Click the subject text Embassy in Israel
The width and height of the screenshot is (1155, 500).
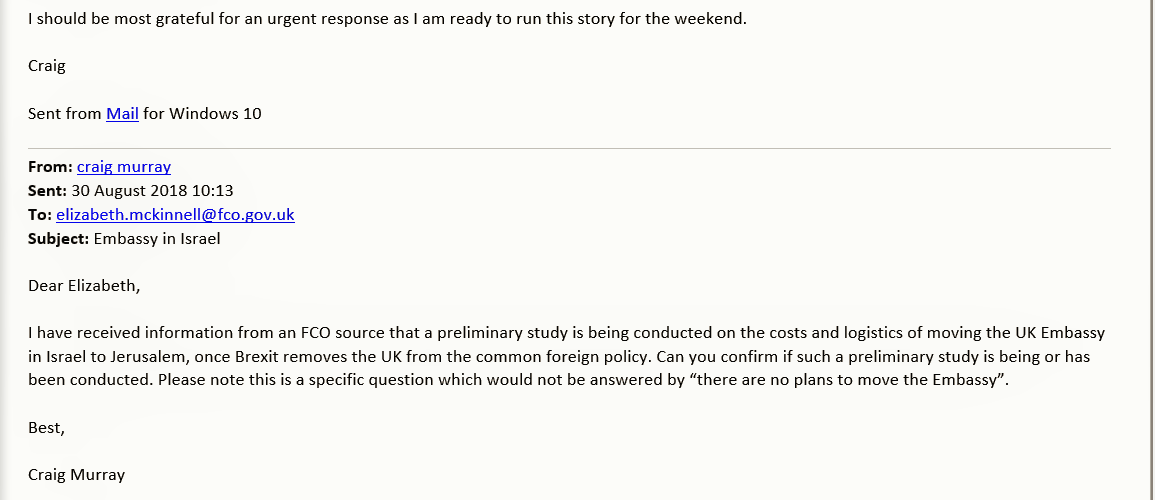pos(156,239)
